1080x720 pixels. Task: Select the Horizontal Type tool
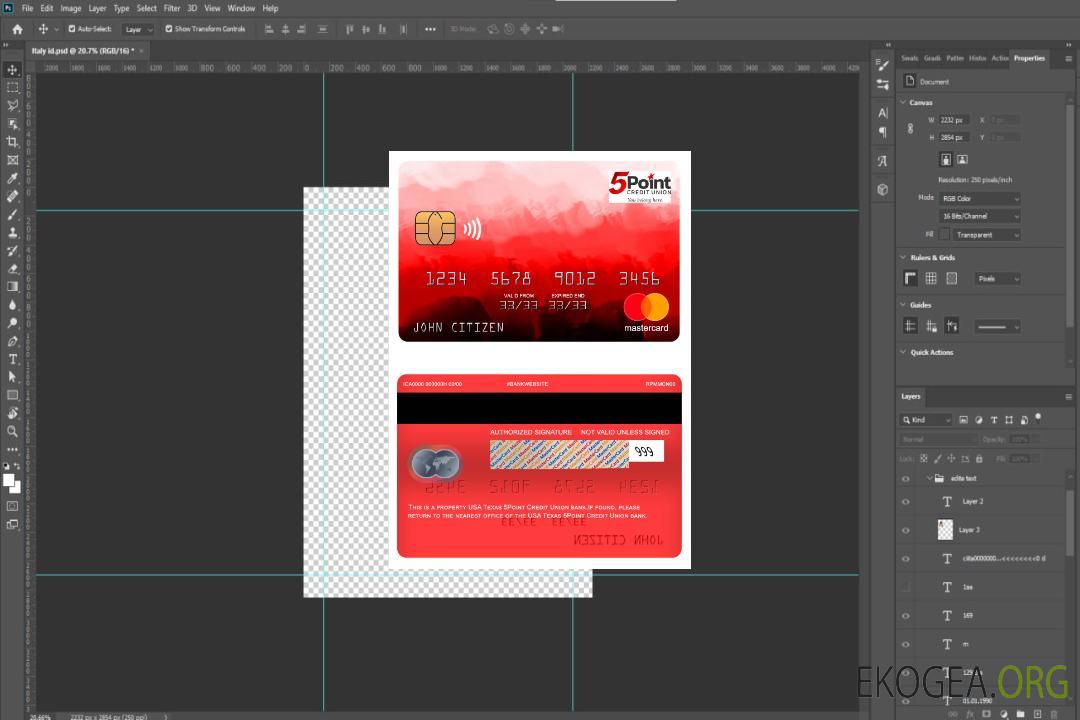click(12, 359)
